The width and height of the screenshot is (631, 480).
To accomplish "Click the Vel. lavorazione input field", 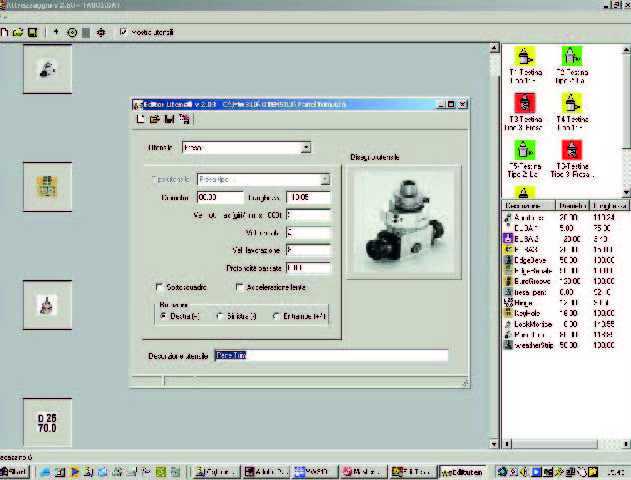I will (308, 250).
